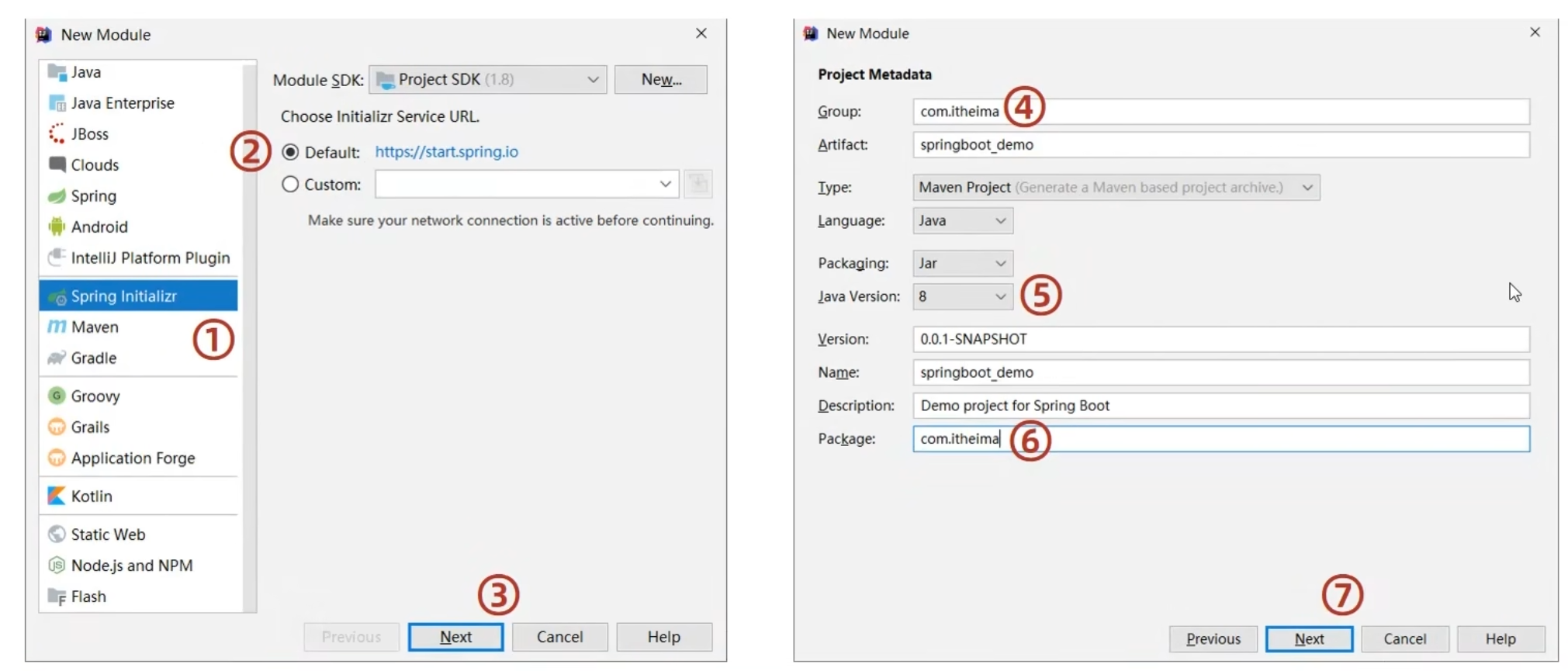
Task: Click the Static Web globe icon
Action: point(57,534)
